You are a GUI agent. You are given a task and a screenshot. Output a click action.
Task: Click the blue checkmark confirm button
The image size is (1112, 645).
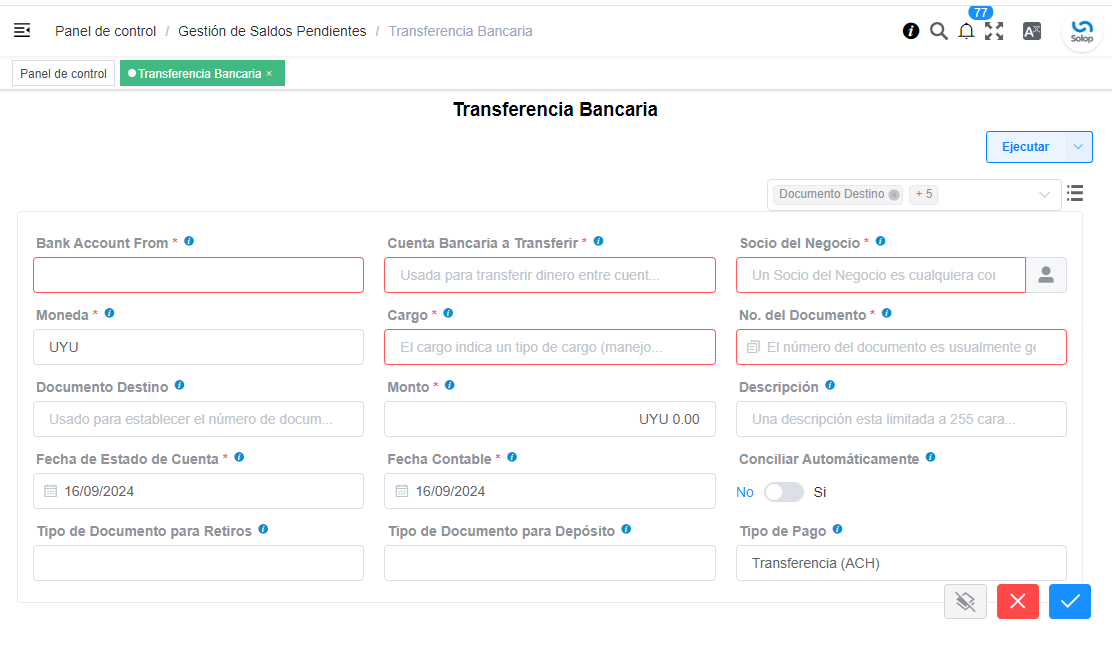click(x=1070, y=602)
